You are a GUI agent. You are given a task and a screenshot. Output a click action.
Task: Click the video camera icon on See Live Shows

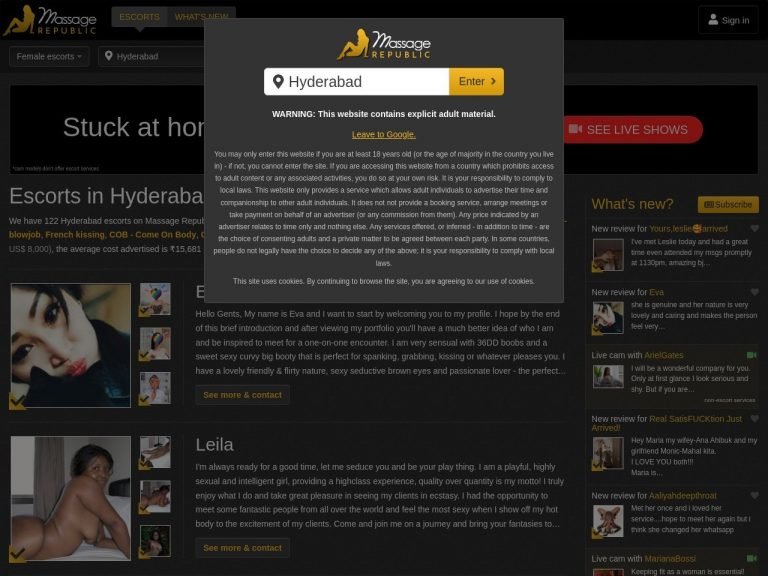click(x=575, y=130)
